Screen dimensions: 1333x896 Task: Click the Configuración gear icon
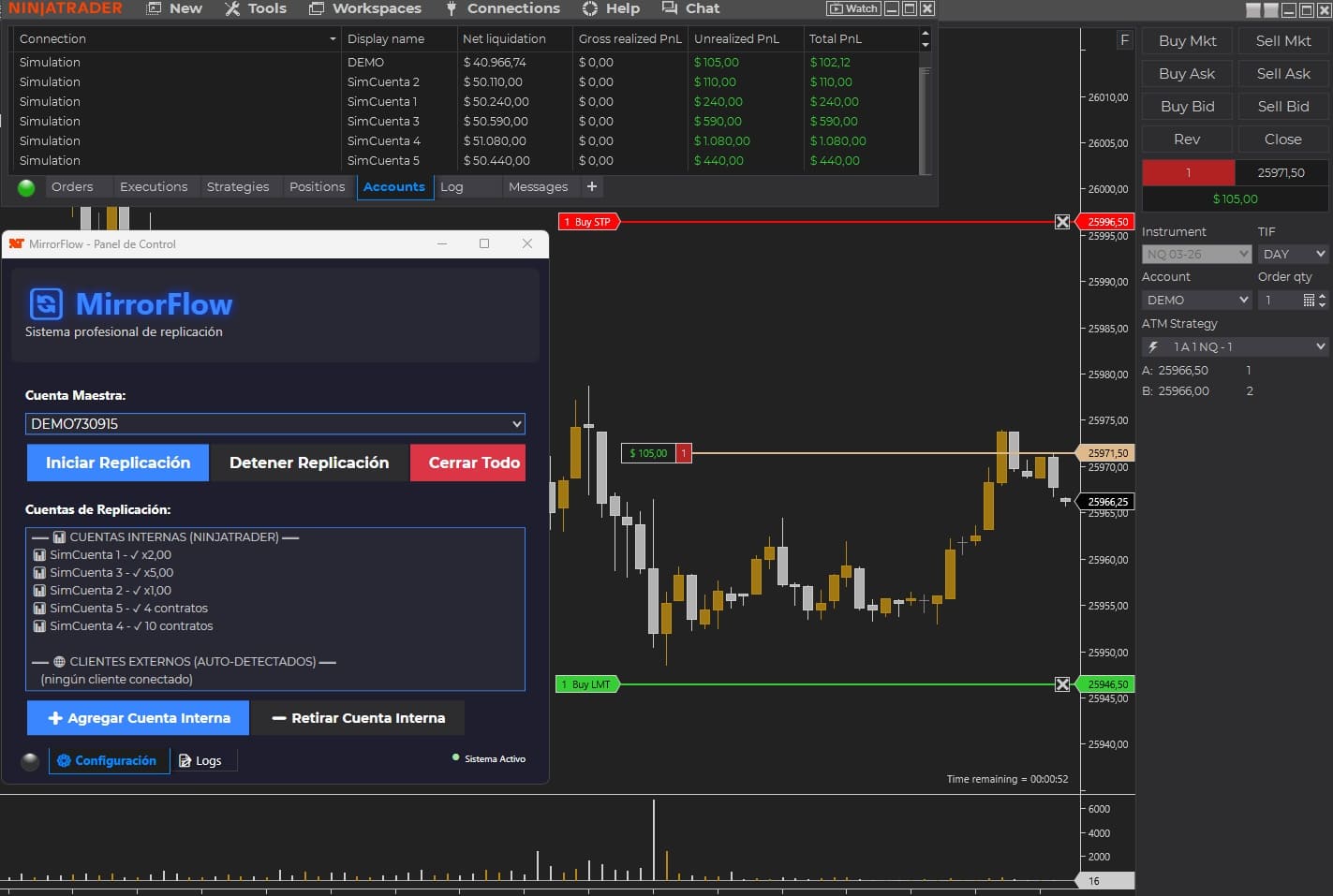64,761
